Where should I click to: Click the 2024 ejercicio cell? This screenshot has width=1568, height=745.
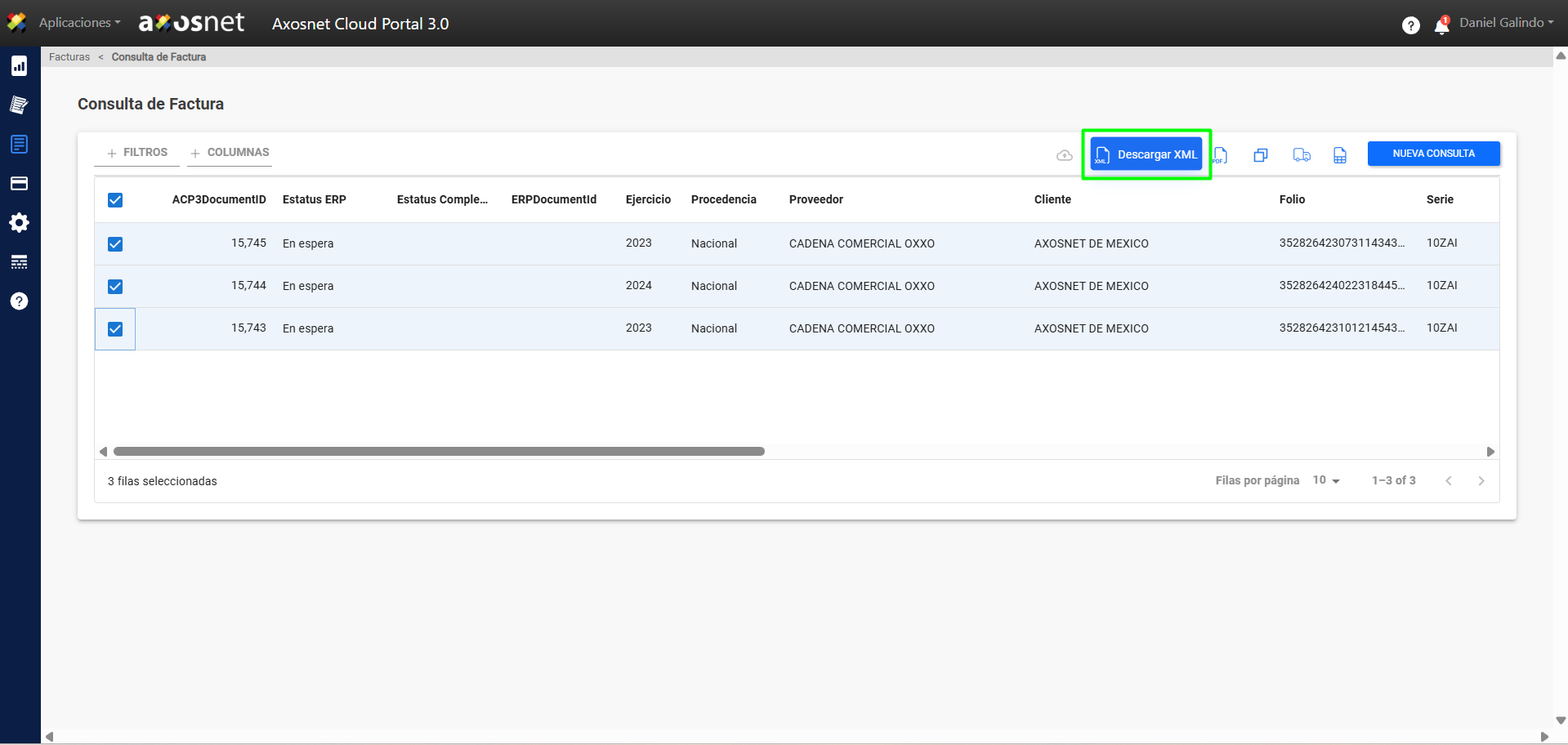[x=639, y=286]
